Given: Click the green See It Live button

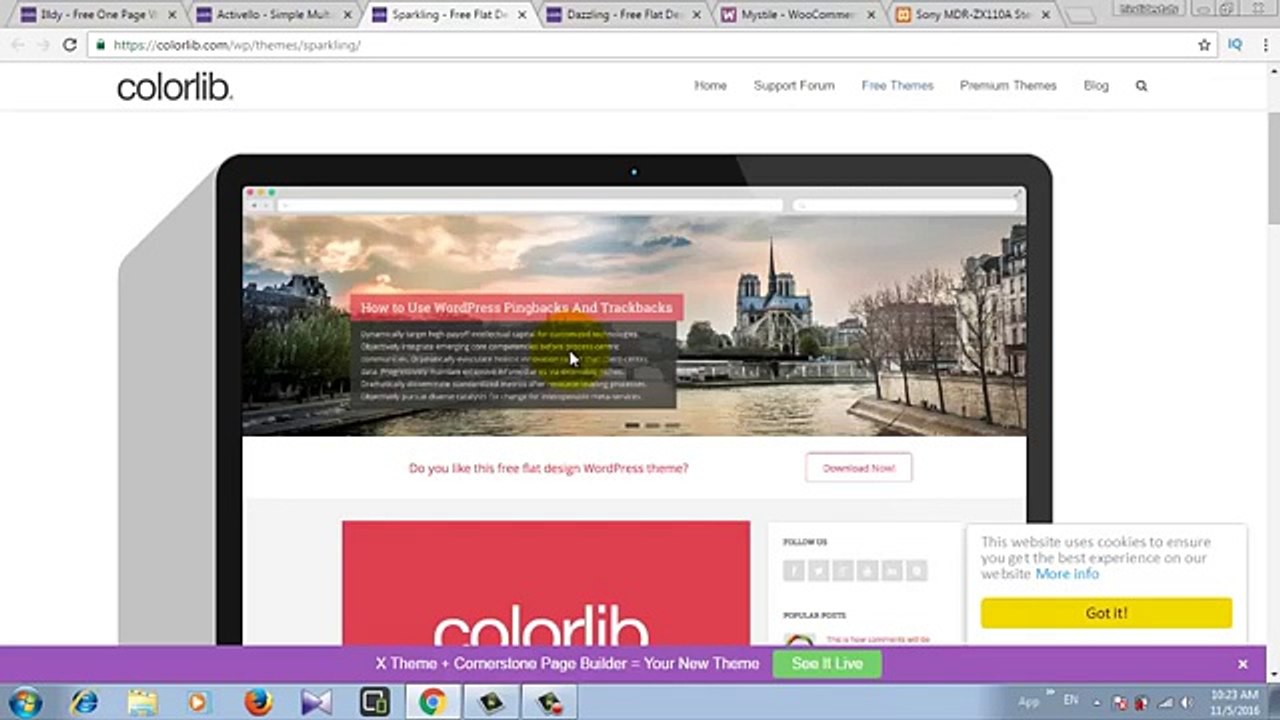Looking at the screenshot, I should pos(827,663).
